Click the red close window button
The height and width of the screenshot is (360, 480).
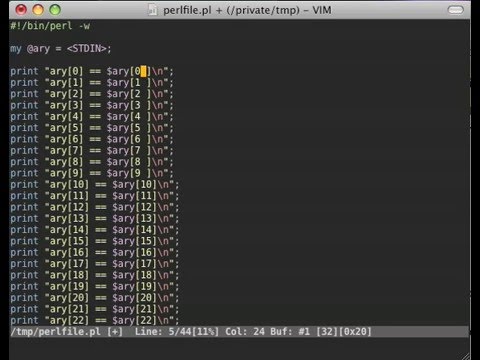(21, 10)
